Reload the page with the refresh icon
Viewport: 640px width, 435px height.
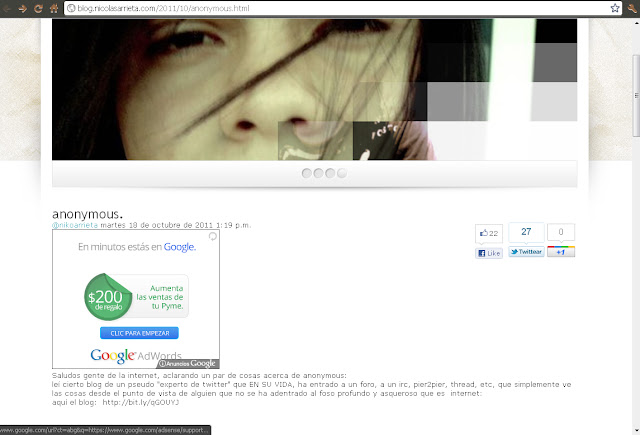click(38, 9)
